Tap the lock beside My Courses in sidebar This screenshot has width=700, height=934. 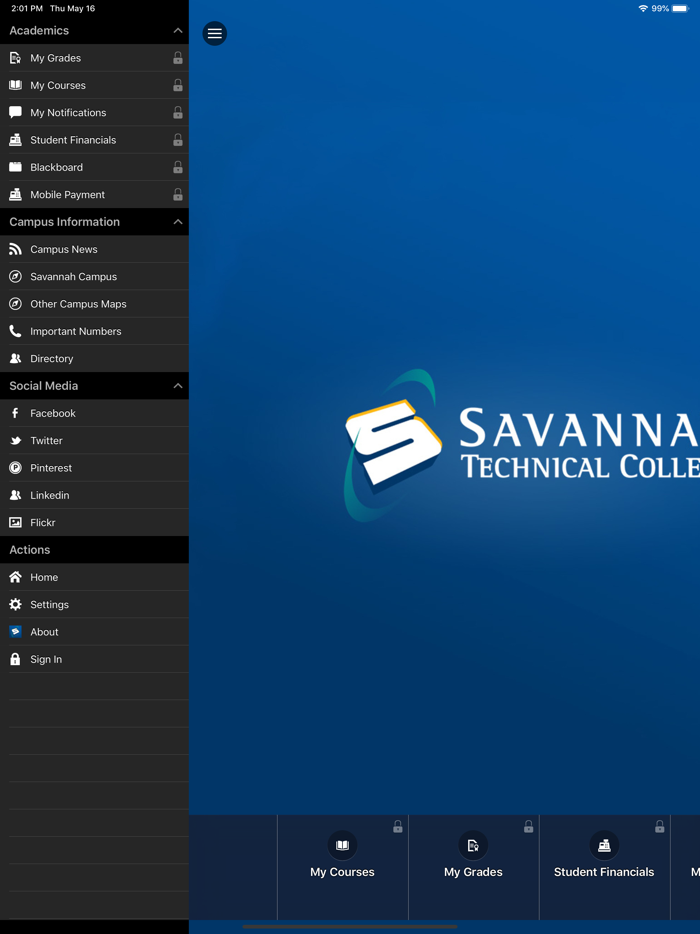178,85
